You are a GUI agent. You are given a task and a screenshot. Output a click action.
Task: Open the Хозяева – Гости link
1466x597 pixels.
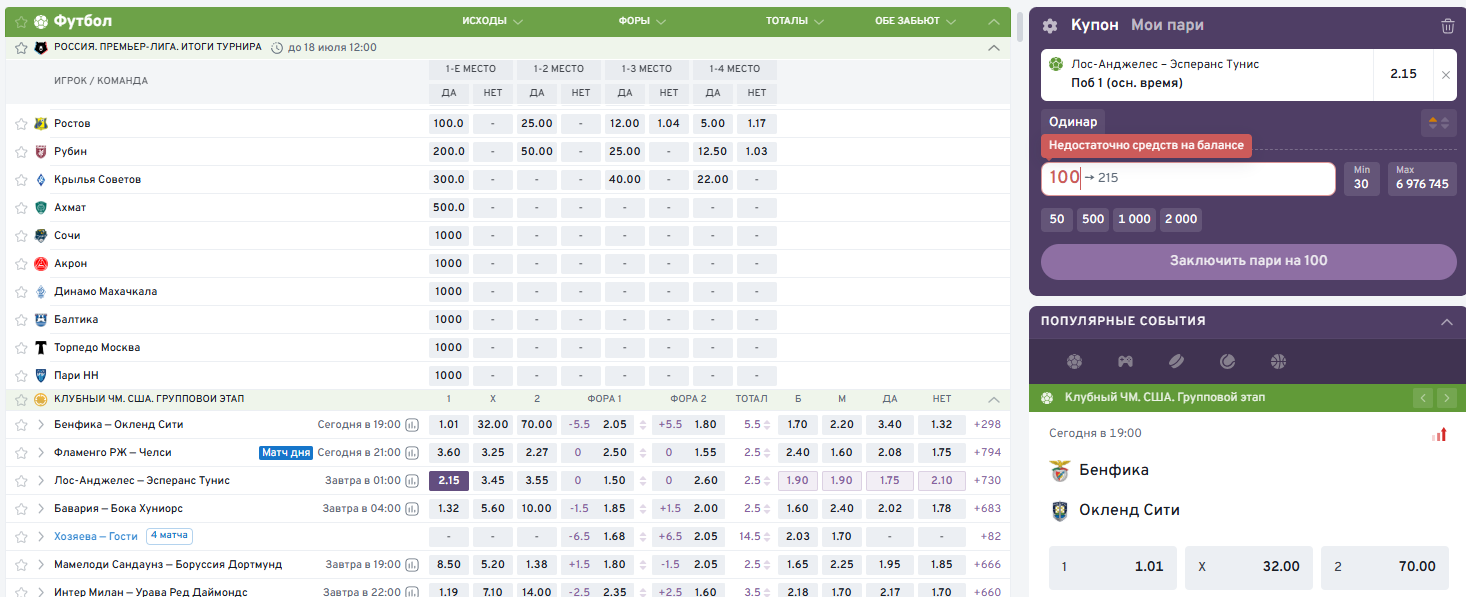click(96, 537)
